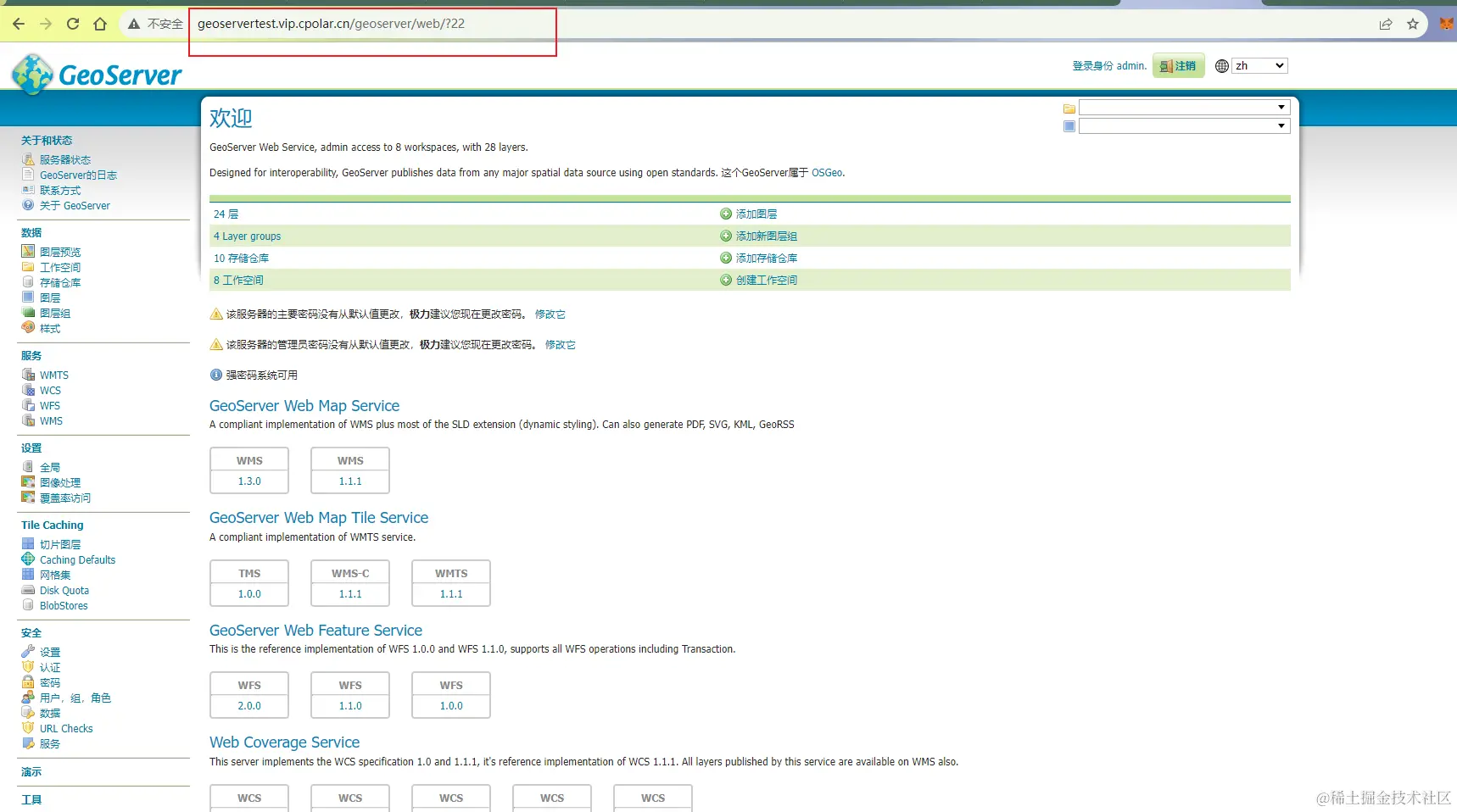Click the 注销 logout button
This screenshot has width=1457, height=812.
click(1179, 66)
